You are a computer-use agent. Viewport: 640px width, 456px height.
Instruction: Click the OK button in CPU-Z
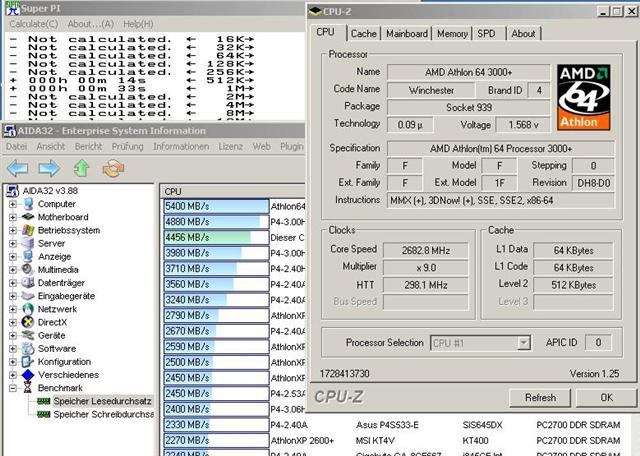(x=606, y=397)
